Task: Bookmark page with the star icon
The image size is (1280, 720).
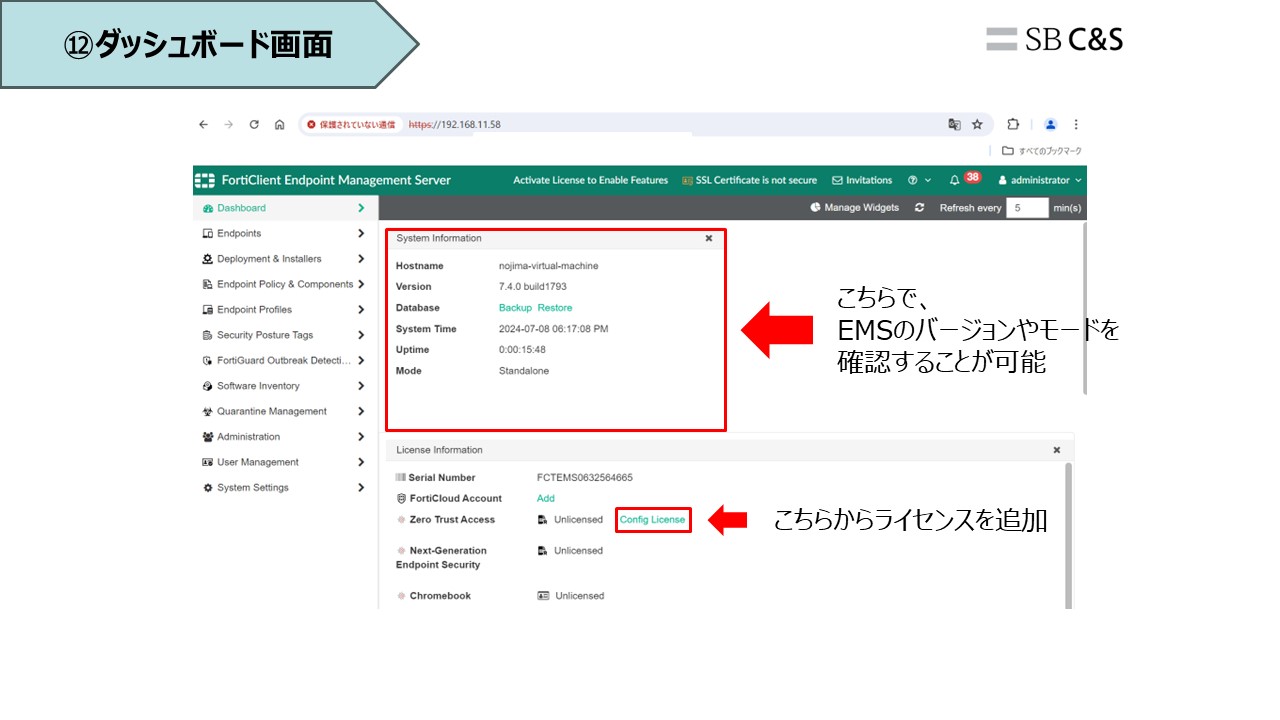Action: (977, 125)
